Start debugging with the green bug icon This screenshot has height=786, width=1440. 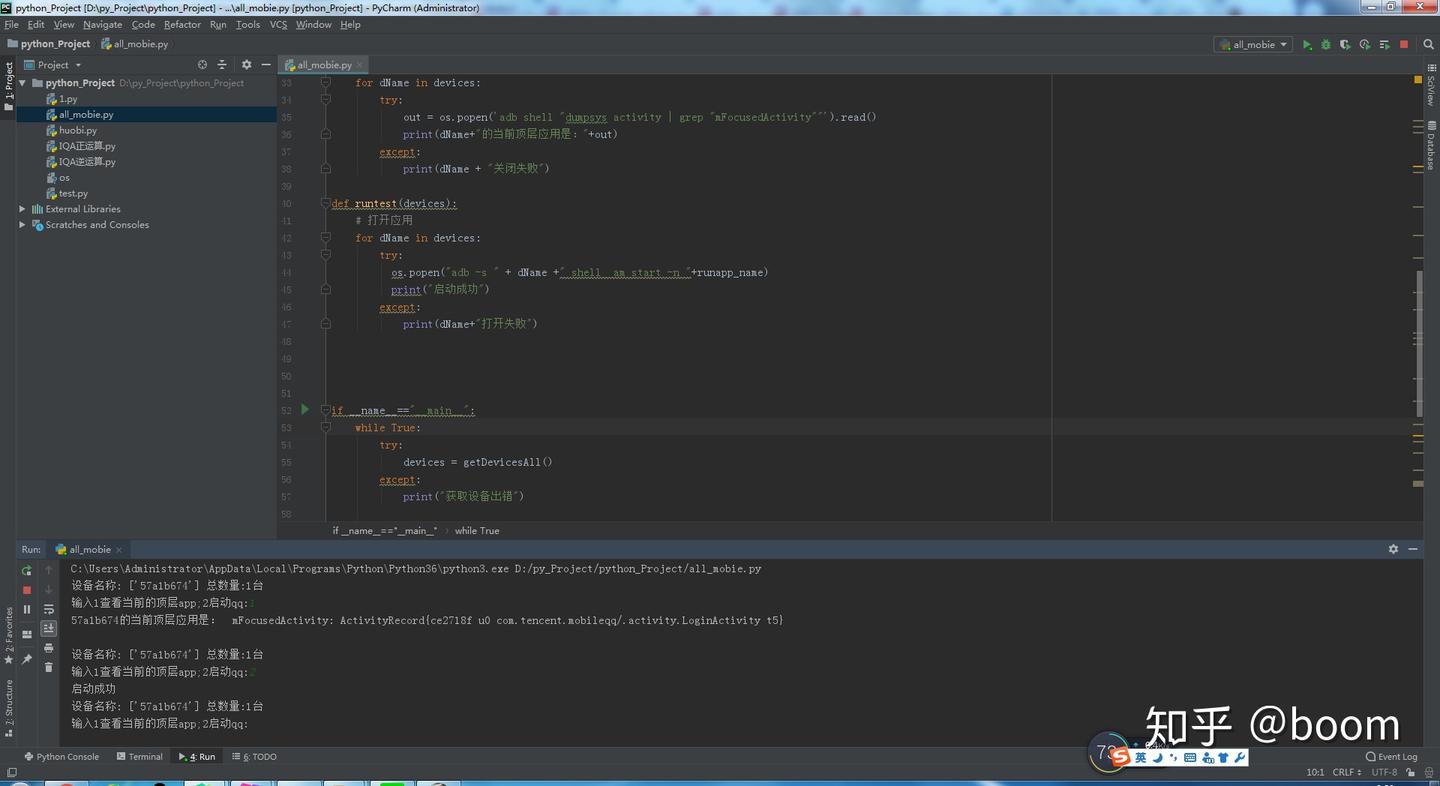[x=1326, y=45]
